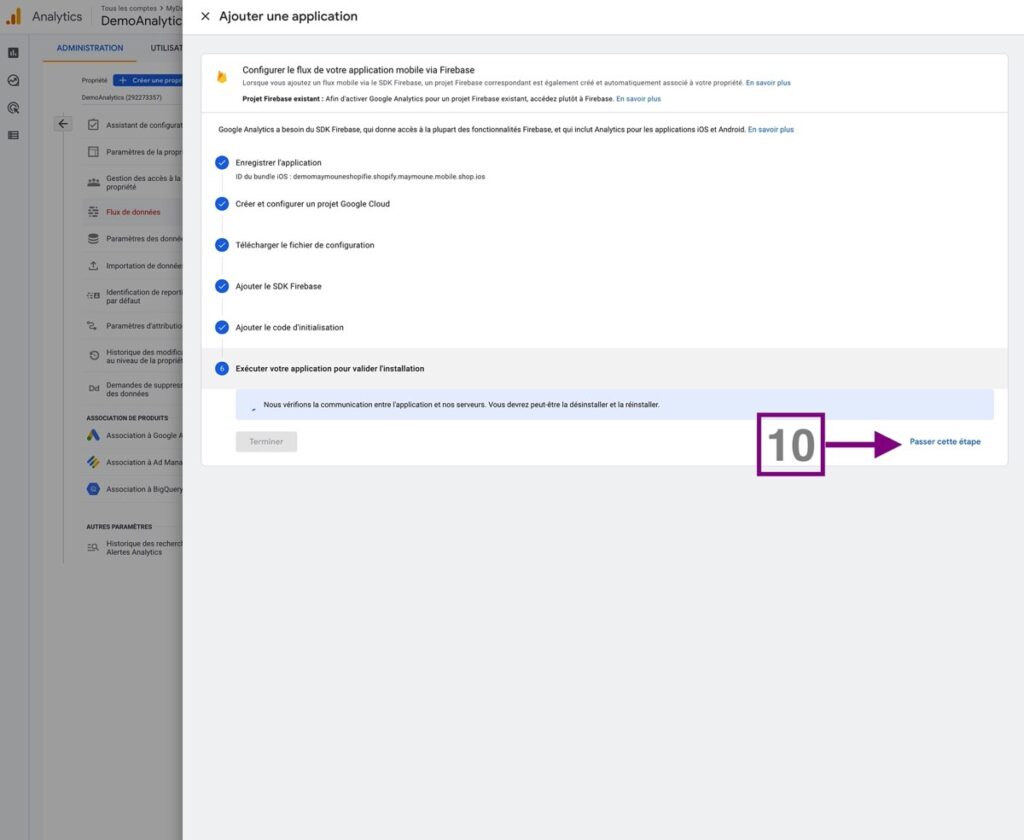Click the Historique des modifications clock icon
Viewport: 1024px width, 840px height.
tap(93, 356)
